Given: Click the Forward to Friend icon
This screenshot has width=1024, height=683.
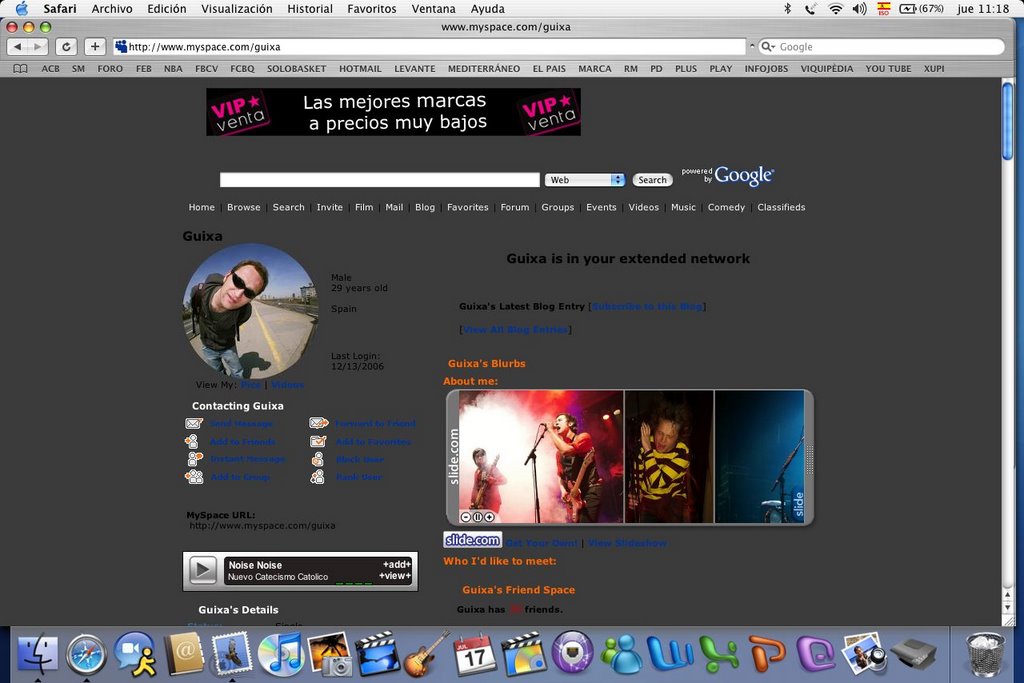Looking at the screenshot, I should [319, 424].
